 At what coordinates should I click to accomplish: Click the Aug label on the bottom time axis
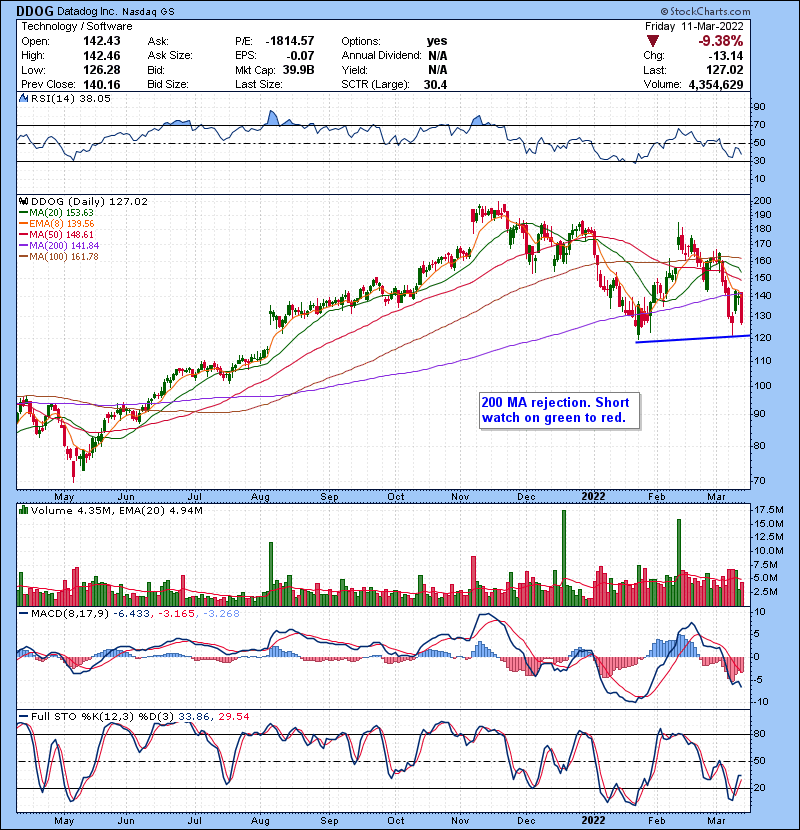(x=260, y=820)
